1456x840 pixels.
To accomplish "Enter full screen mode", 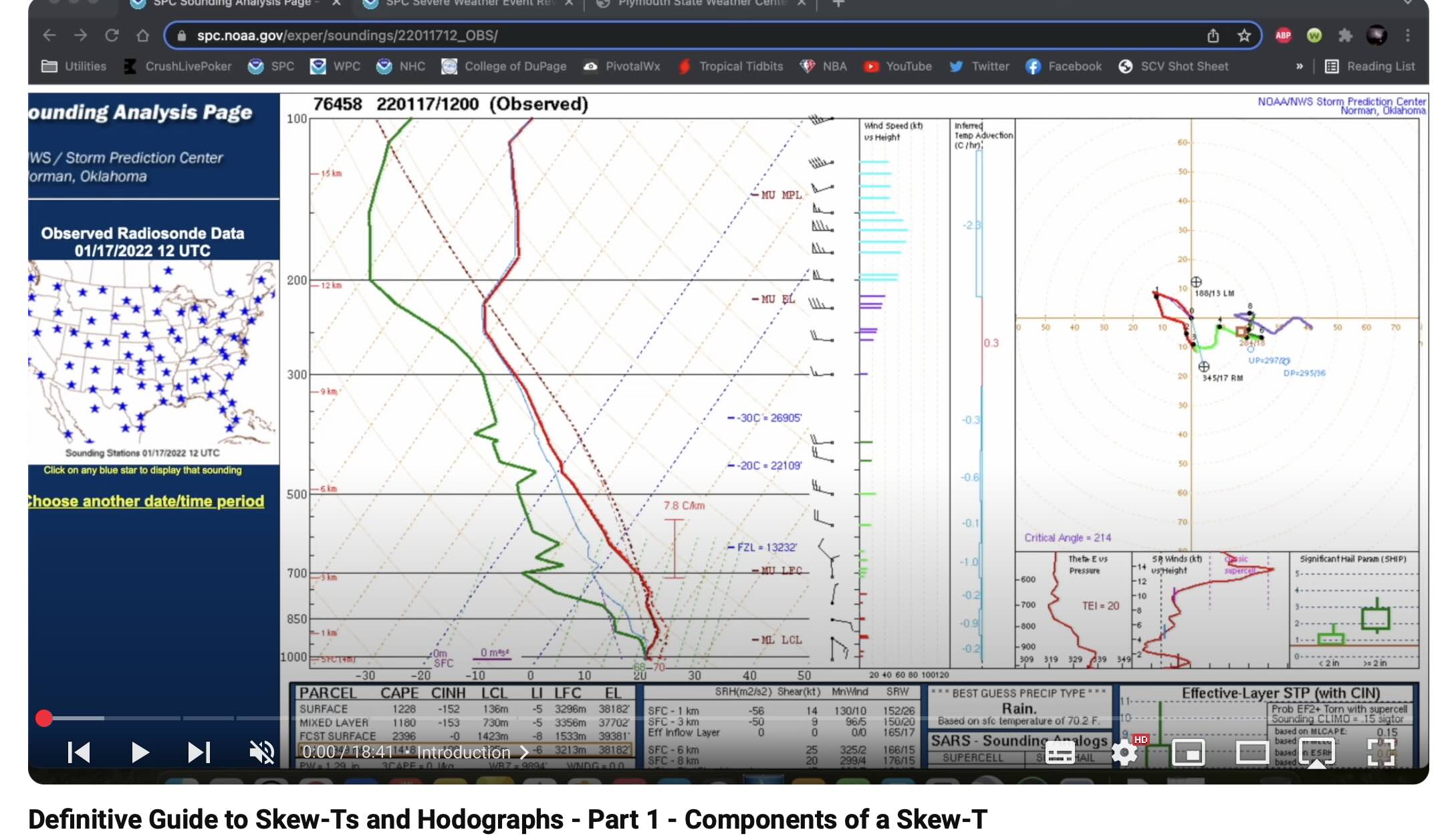I will pos(1381,753).
